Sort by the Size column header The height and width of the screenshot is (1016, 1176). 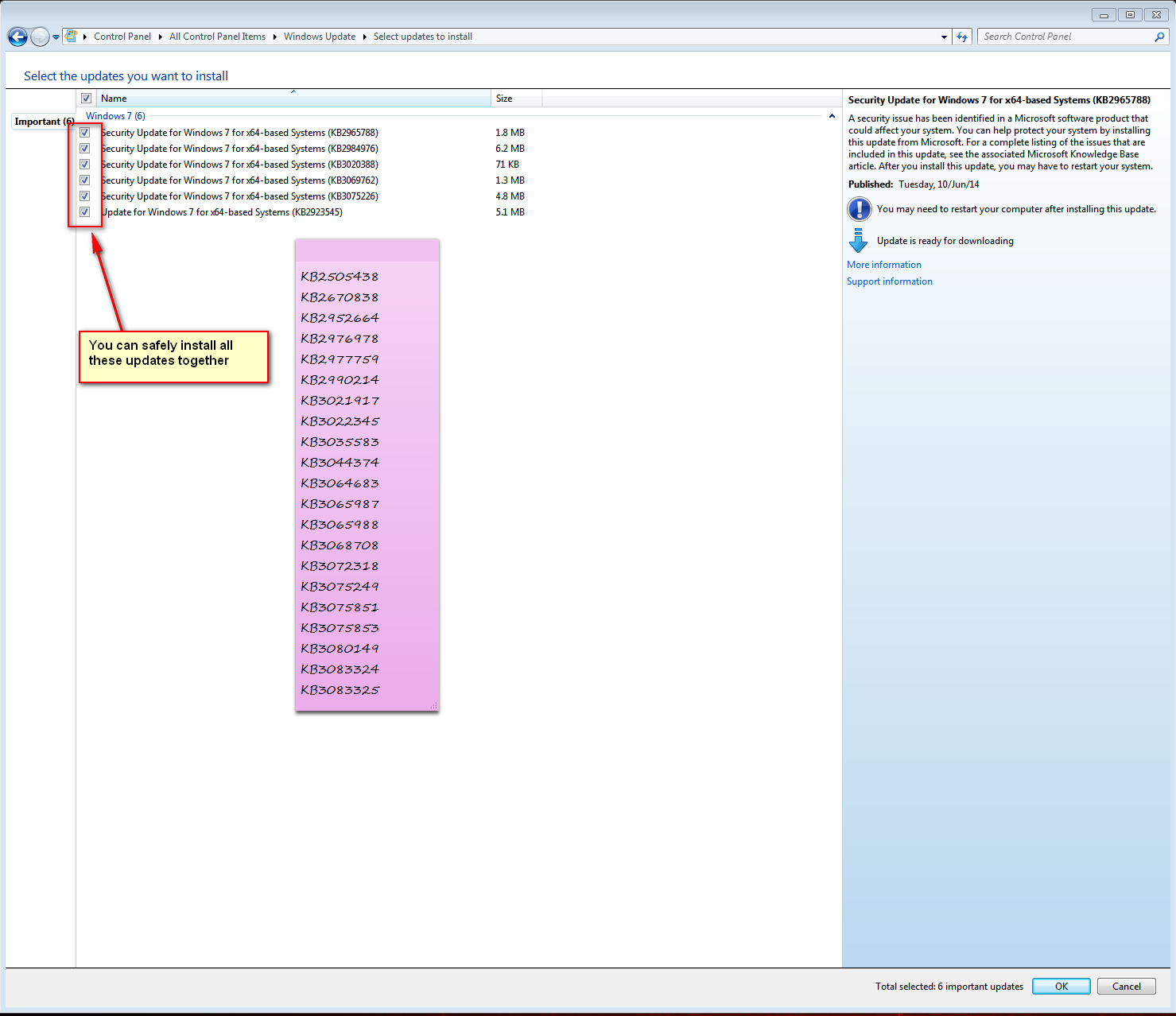(x=517, y=99)
